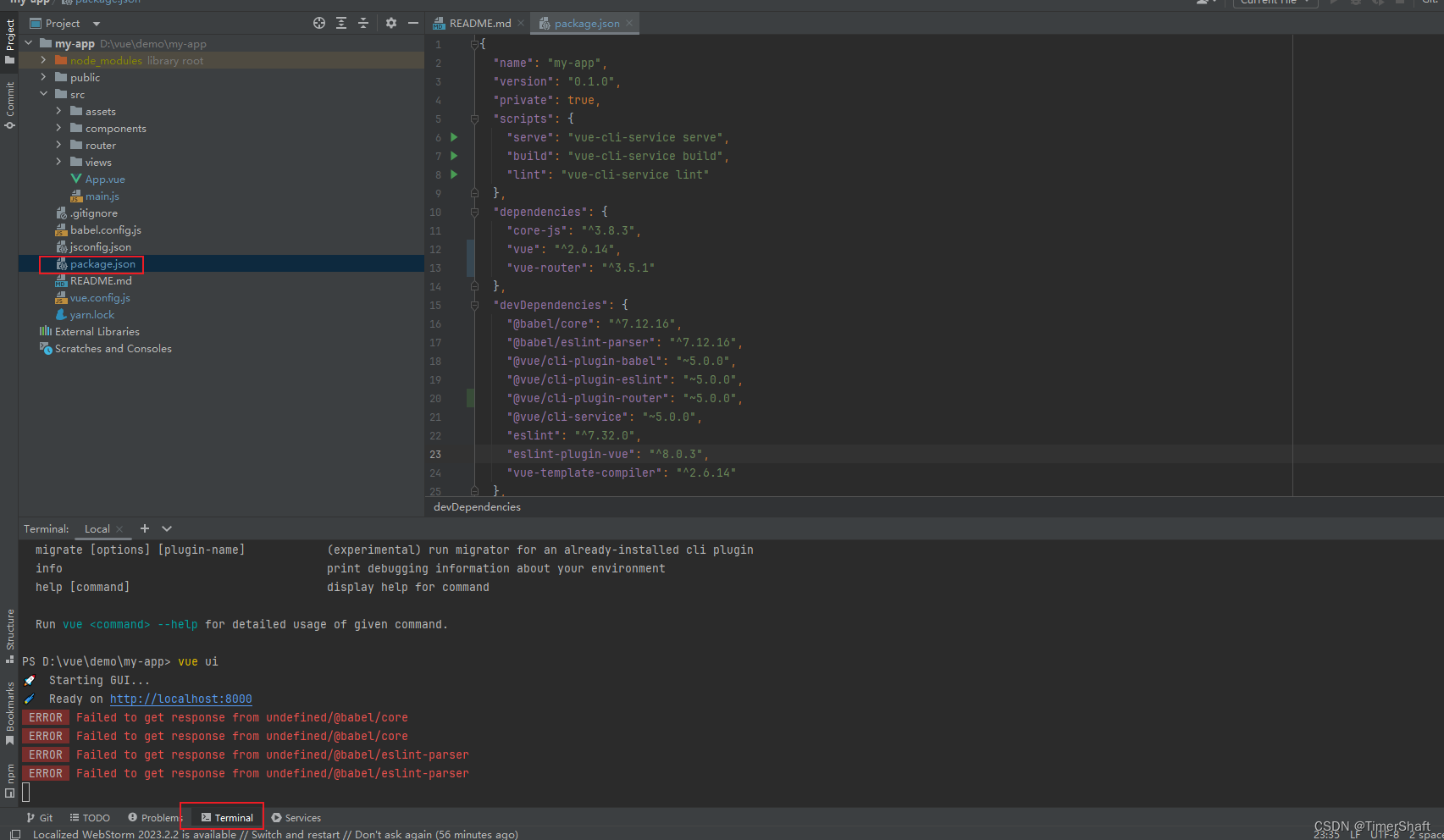The width and height of the screenshot is (1444, 840).
Task: Select the Local terminal tab
Action: point(97,529)
